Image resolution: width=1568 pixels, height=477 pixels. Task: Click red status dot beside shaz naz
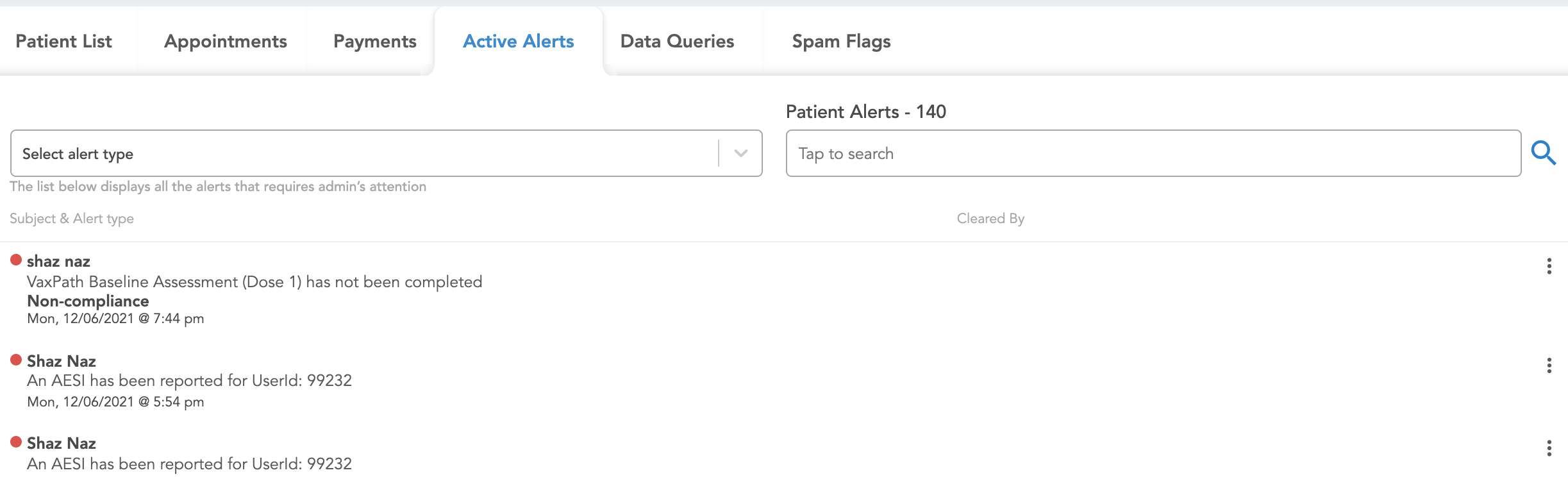coord(16,260)
